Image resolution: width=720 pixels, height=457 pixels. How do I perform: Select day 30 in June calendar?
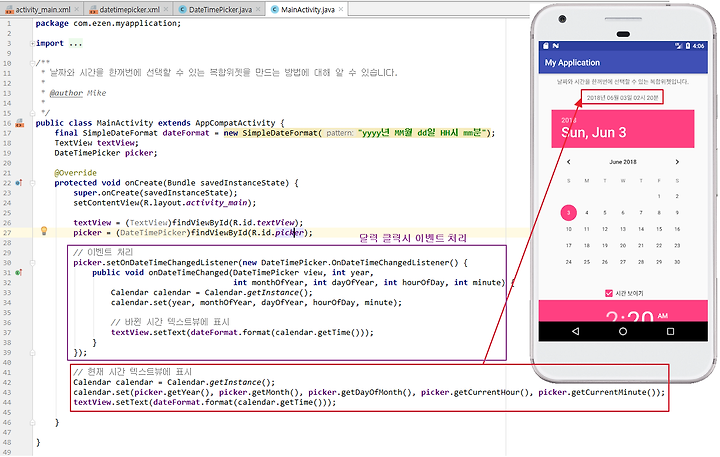(x=677, y=262)
